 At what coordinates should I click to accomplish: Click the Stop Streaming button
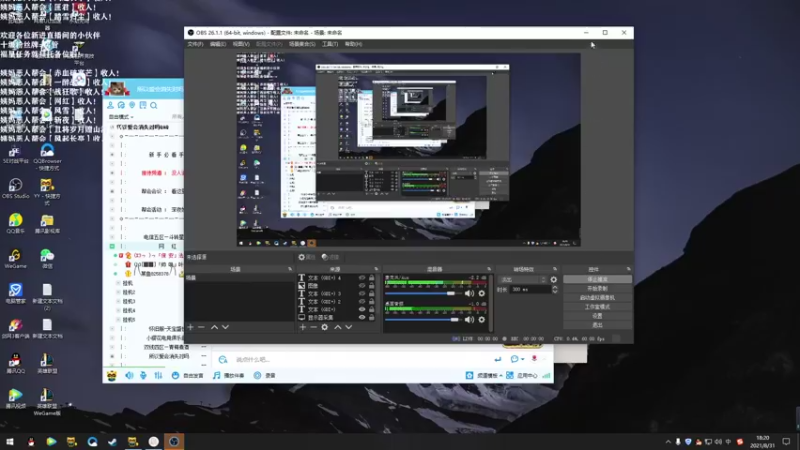(x=597, y=280)
